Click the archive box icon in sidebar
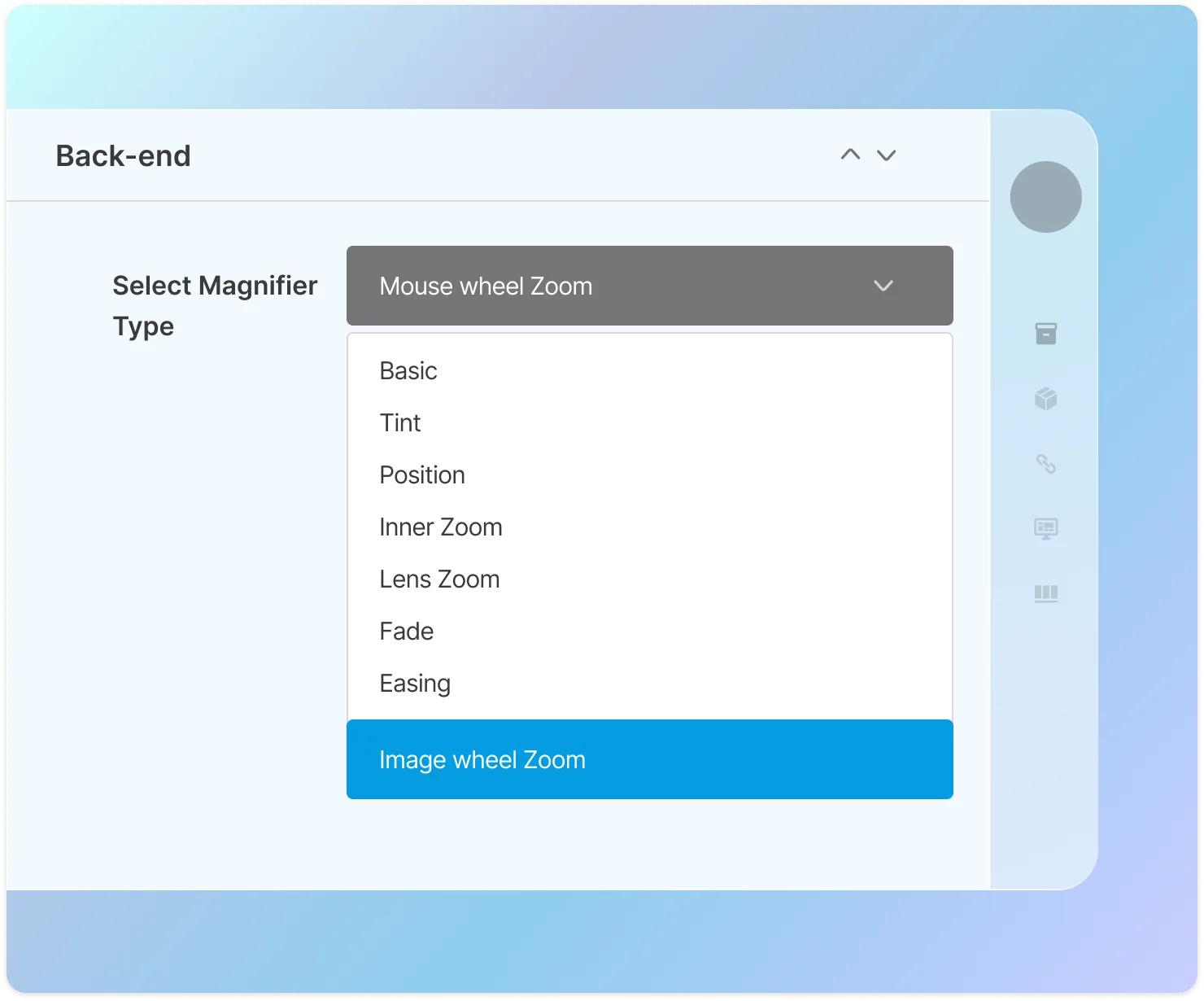The width and height of the screenshot is (1204, 1001). (x=1045, y=334)
